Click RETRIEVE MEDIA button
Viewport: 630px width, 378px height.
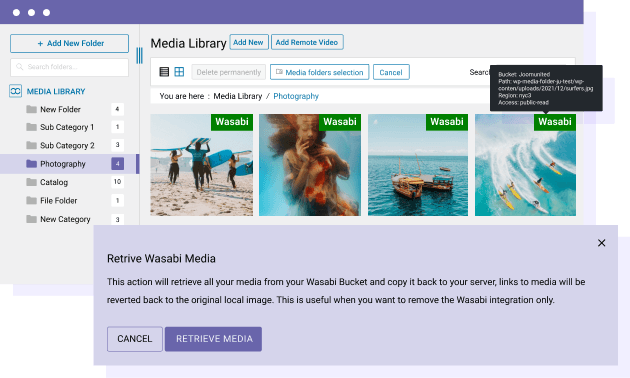(213, 339)
